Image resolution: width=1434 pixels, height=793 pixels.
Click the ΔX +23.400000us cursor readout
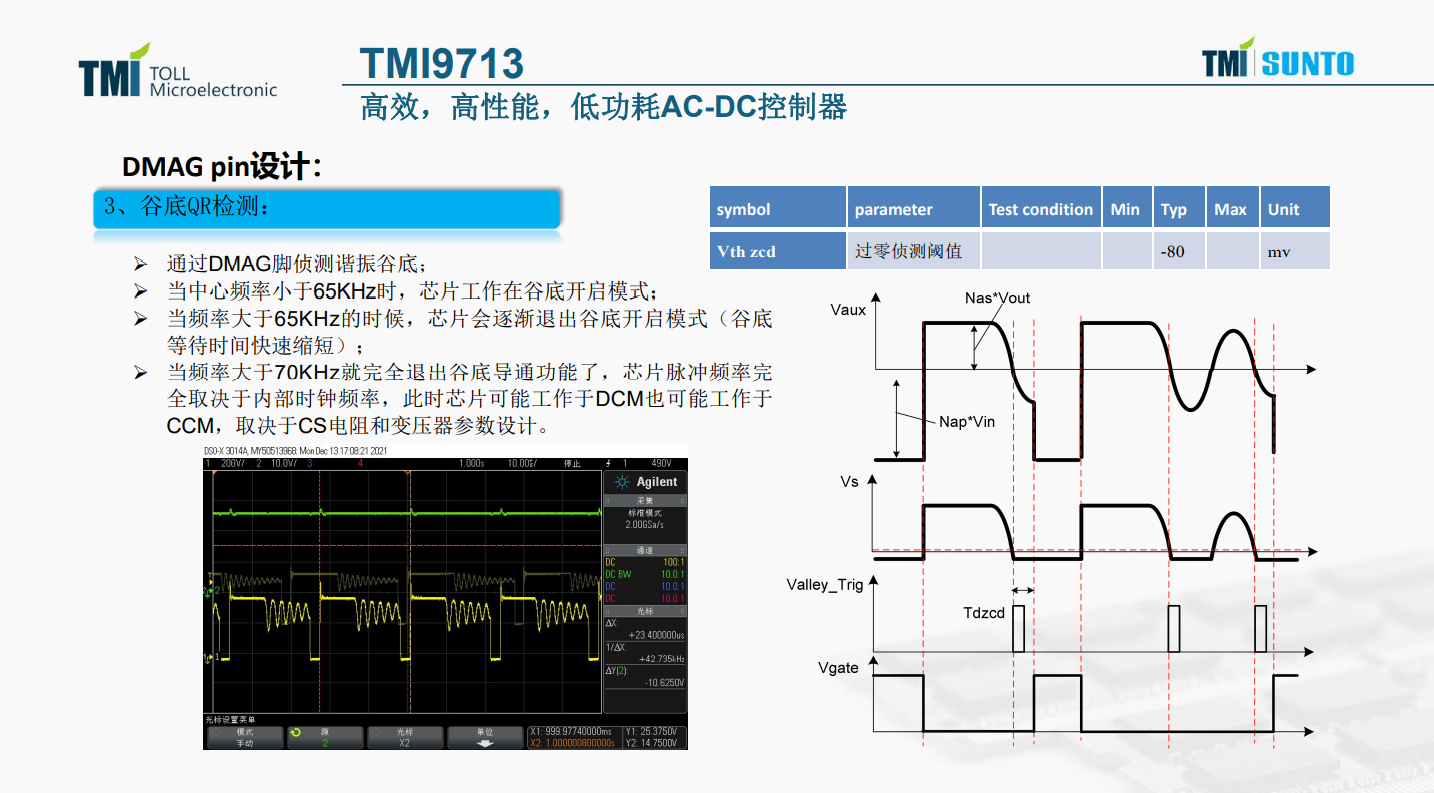coord(645,628)
